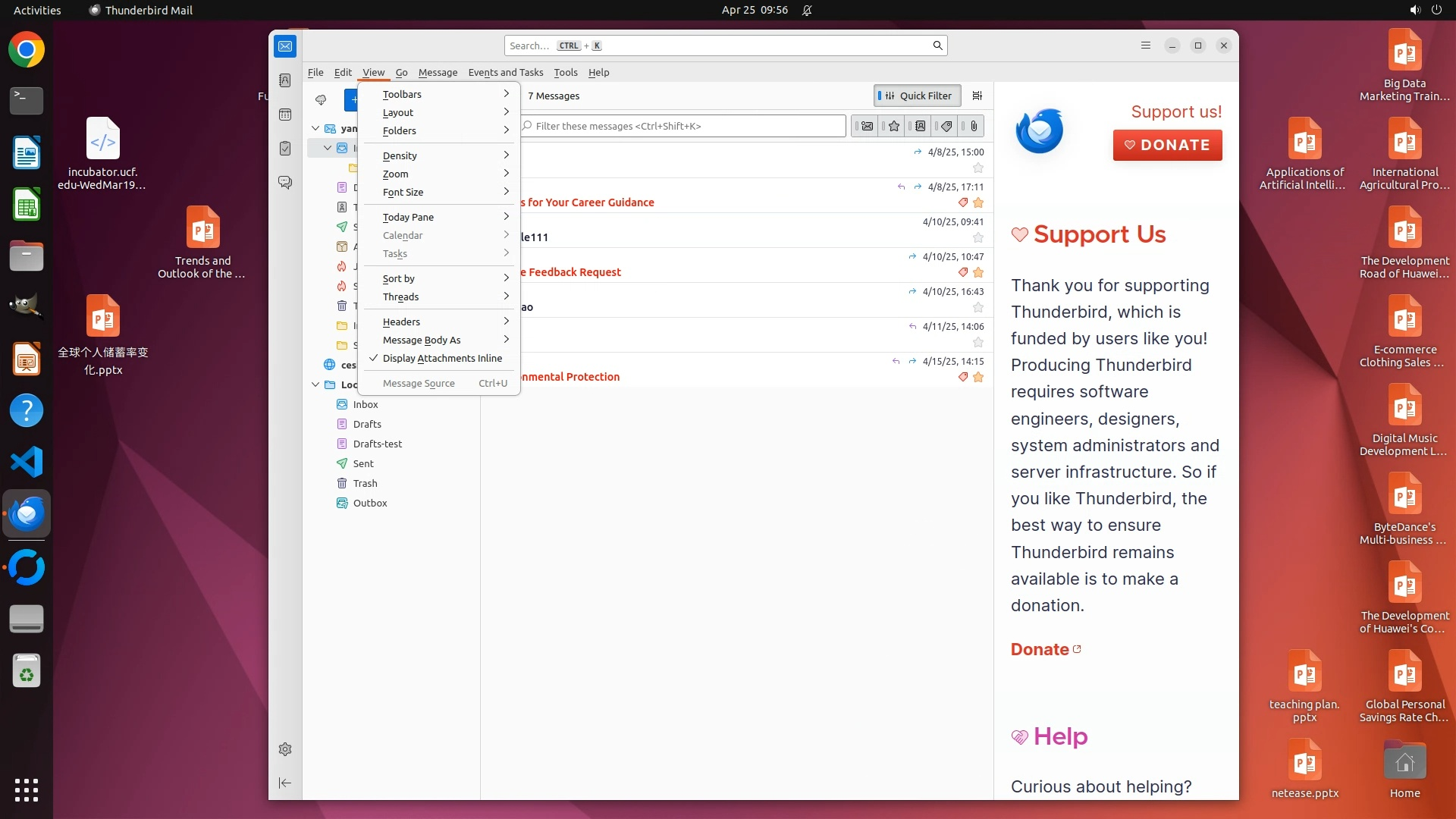Open the Thunderbird app menu (hamburger)
Viewport: 1456px width, 819px height.
(1146, 45)
